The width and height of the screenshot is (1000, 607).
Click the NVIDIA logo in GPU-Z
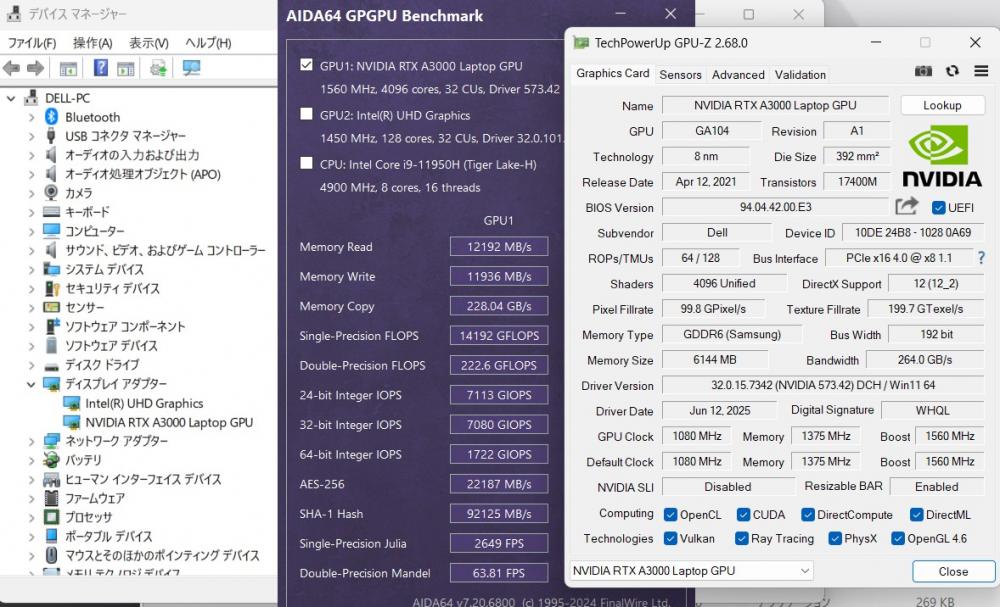point(942,155)
